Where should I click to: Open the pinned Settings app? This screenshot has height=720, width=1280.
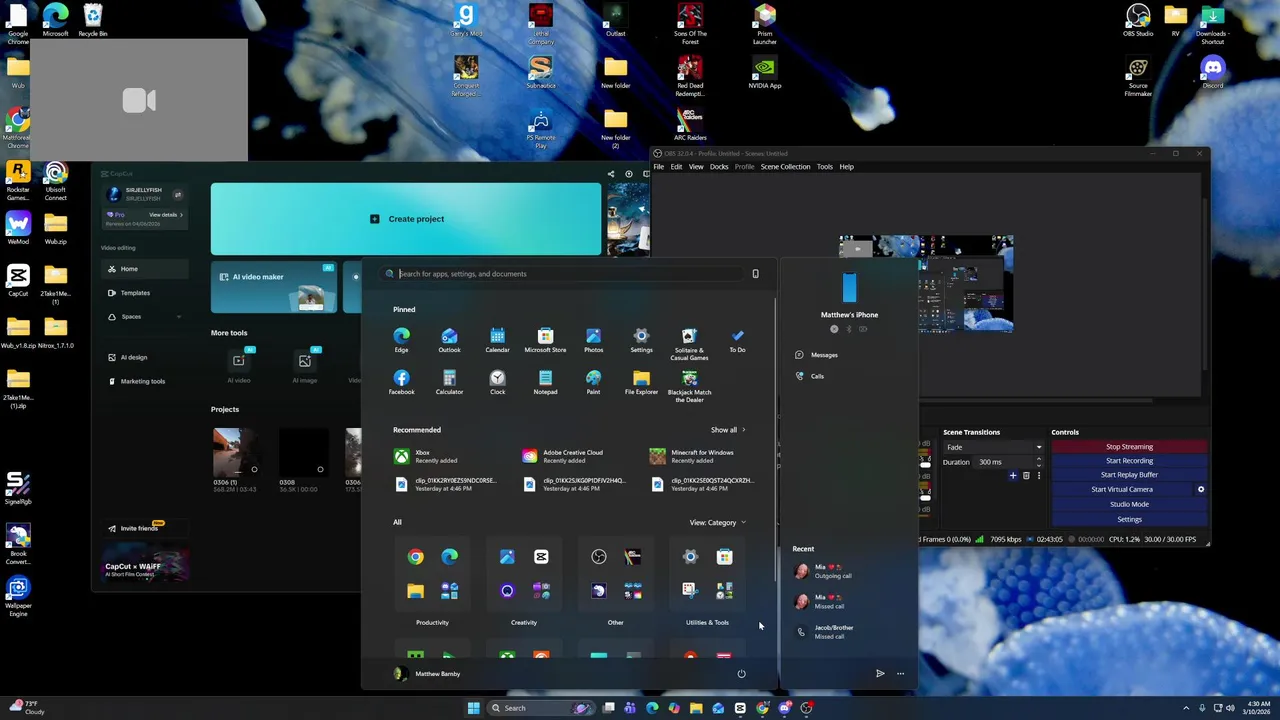pyautogui.click(x=641, y=340)
